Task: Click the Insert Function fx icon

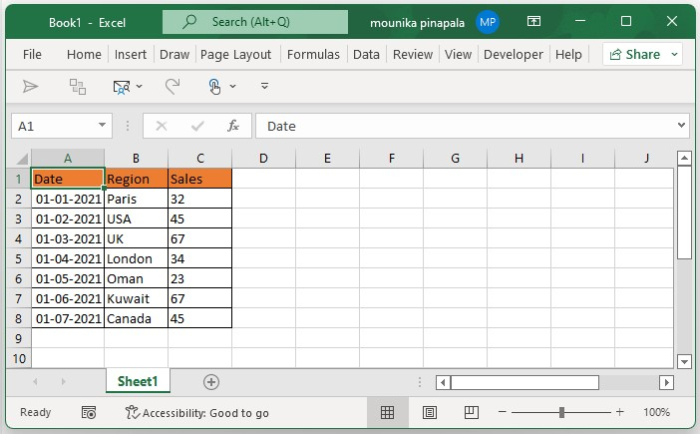Action: (x=233, y=126)
